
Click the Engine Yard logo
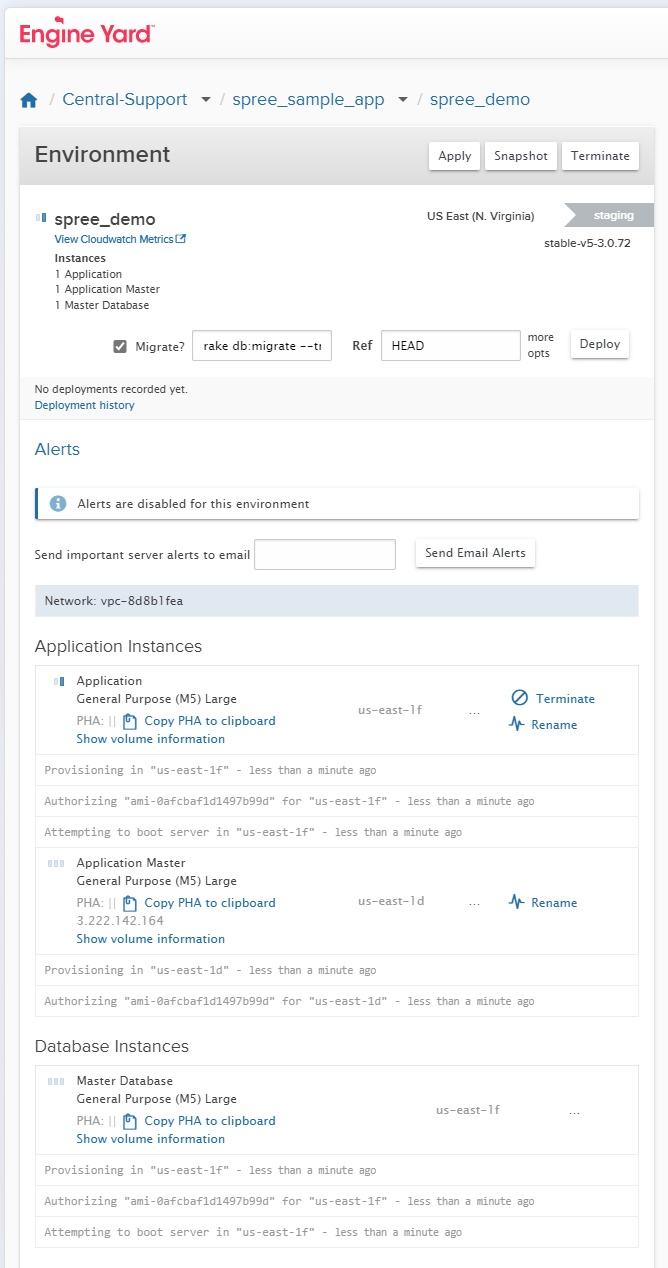pos(86,34)
